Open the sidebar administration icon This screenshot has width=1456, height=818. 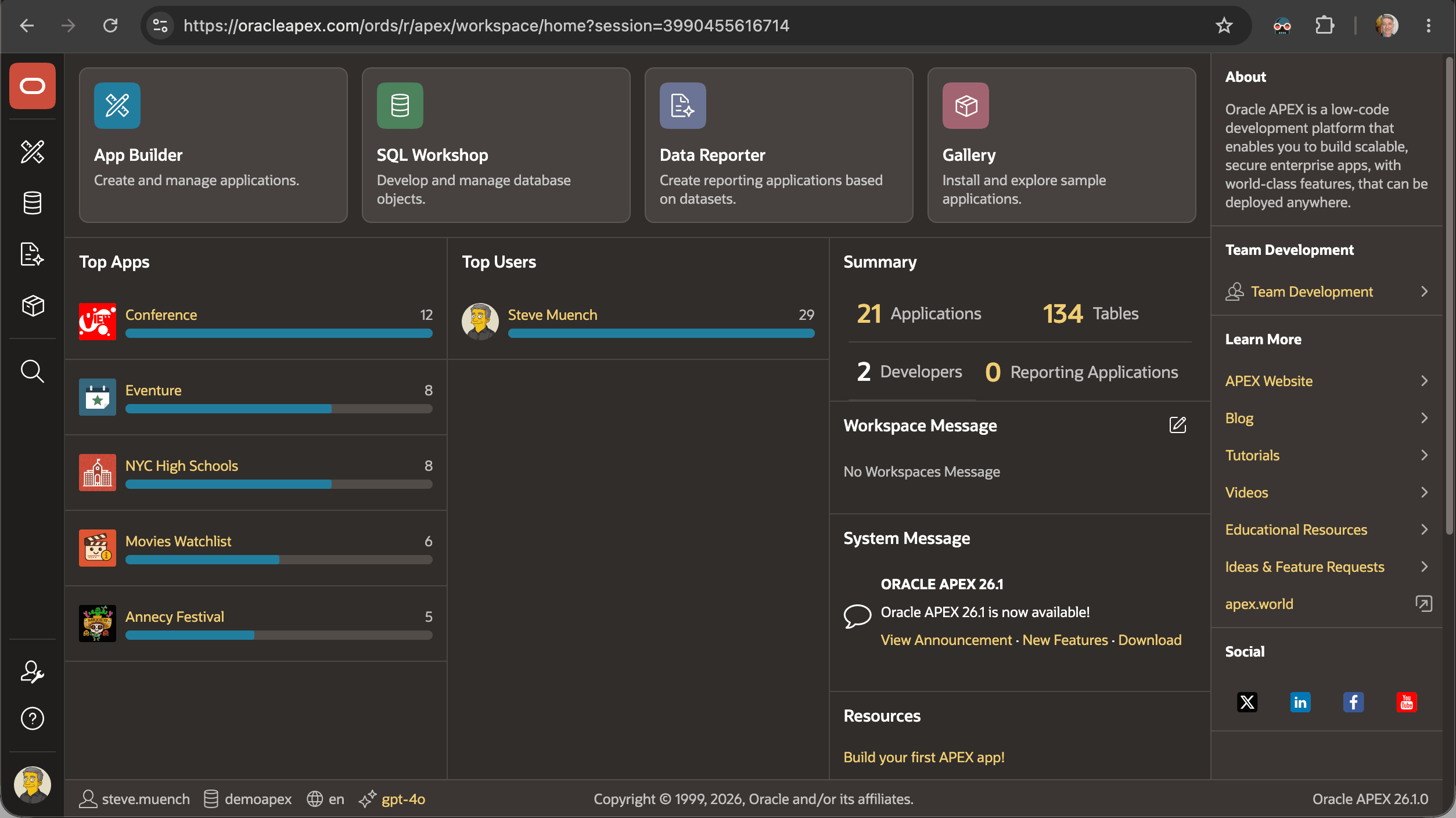(33, 672)
